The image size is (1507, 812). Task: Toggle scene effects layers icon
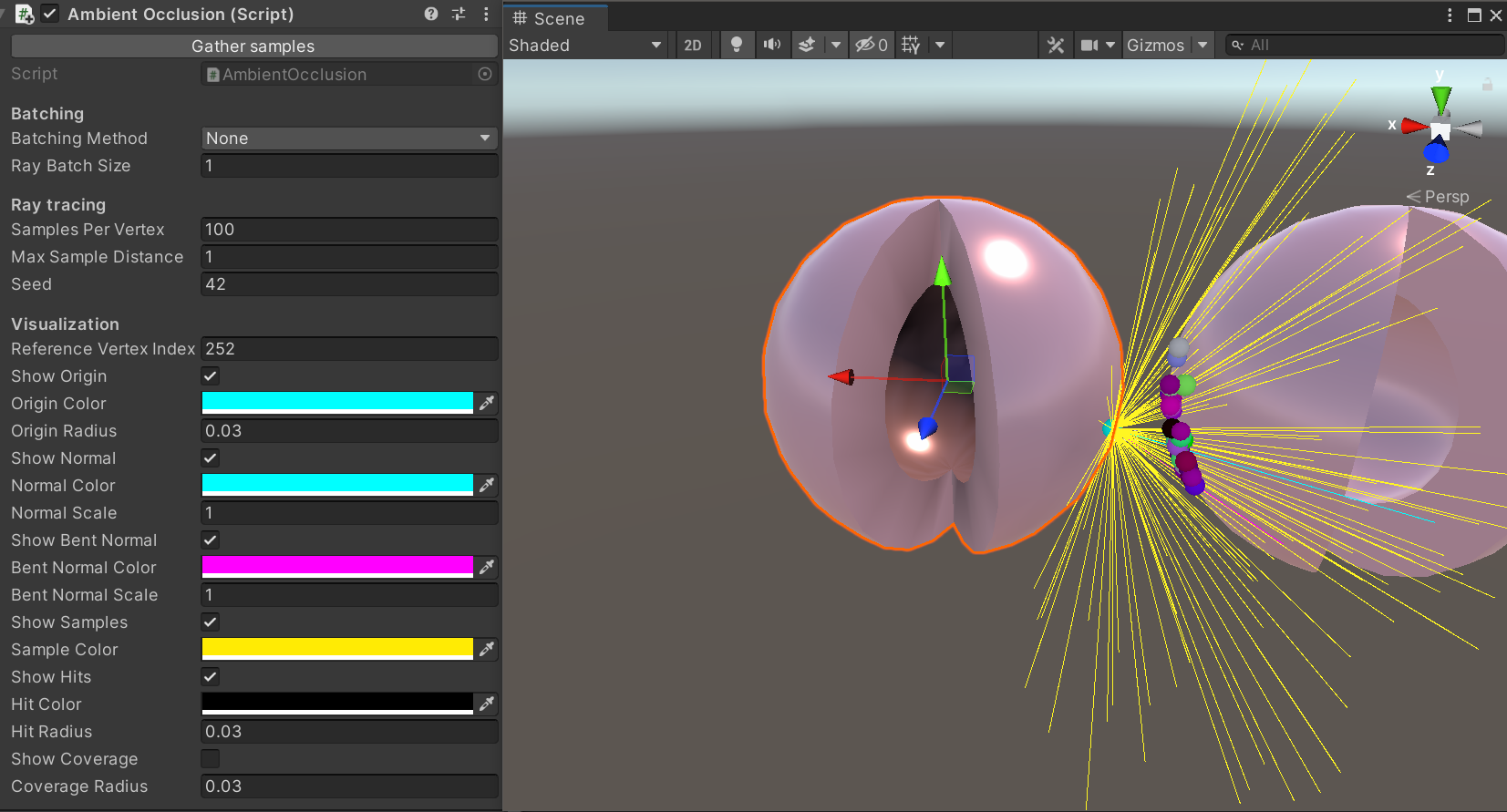(x=807, y=45)
